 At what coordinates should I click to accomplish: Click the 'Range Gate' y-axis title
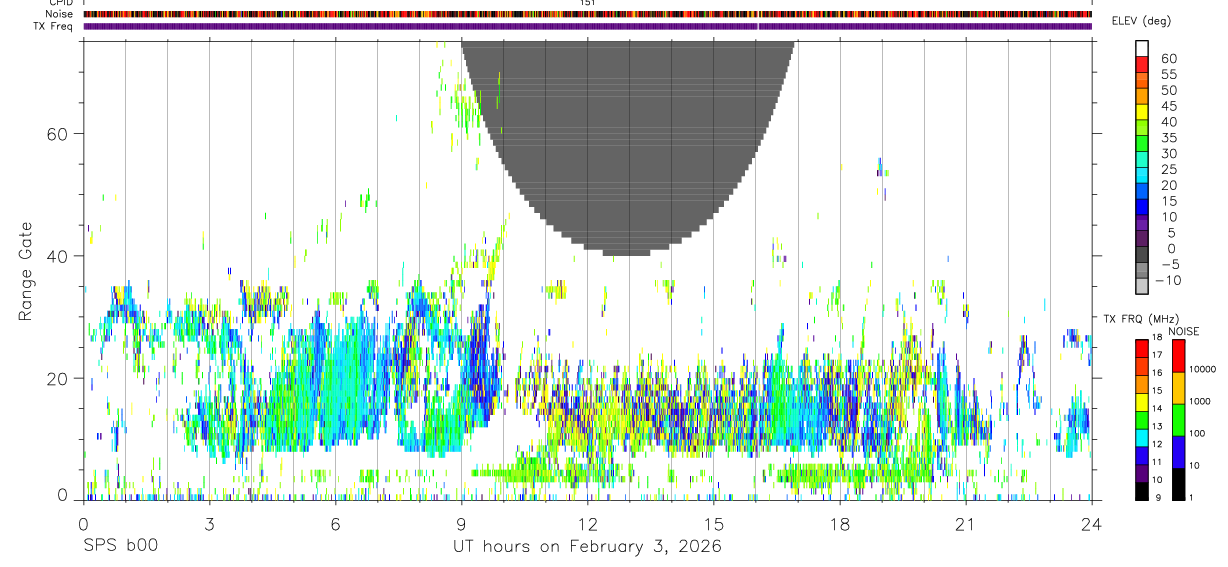26,270
